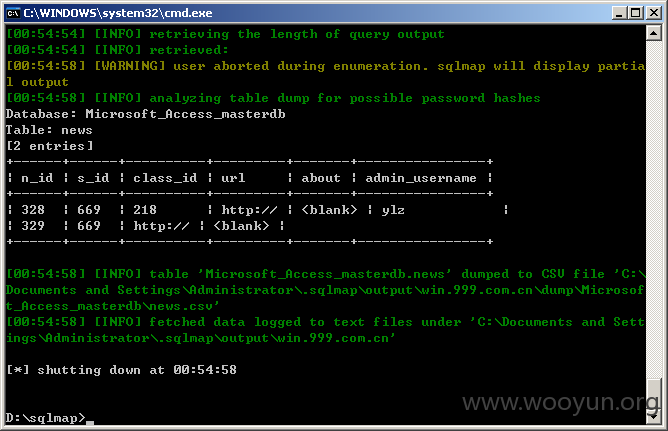Click the WARNING user aborted line

[325, 74]
